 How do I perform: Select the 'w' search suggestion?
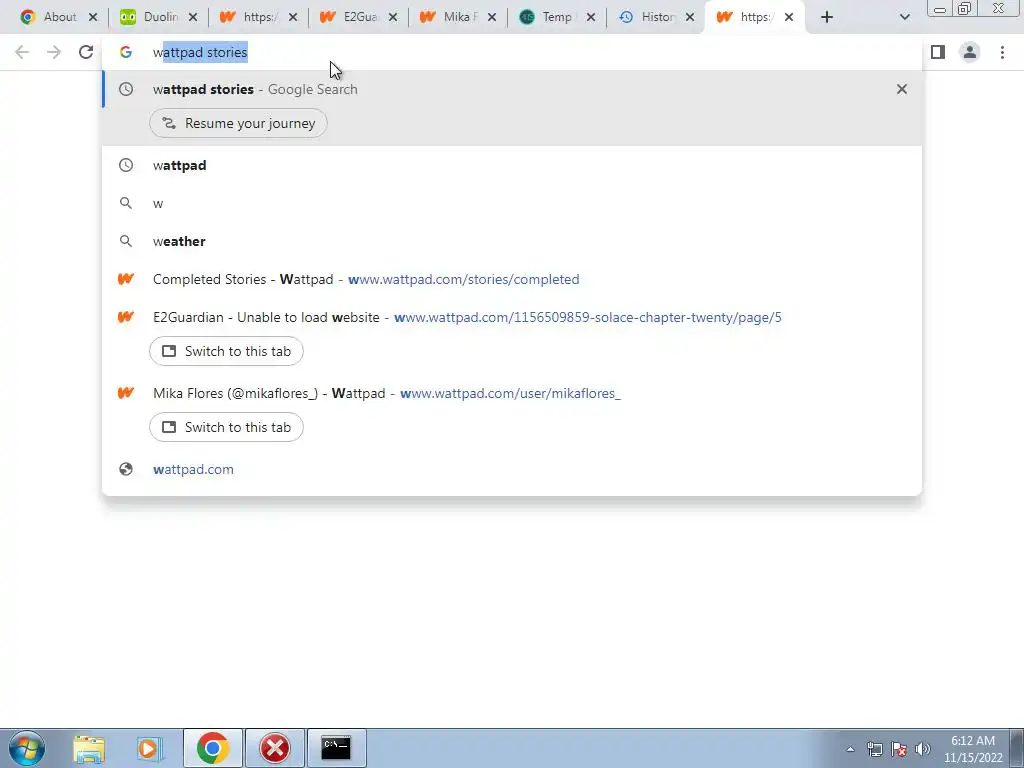click(x=512, y=203)
